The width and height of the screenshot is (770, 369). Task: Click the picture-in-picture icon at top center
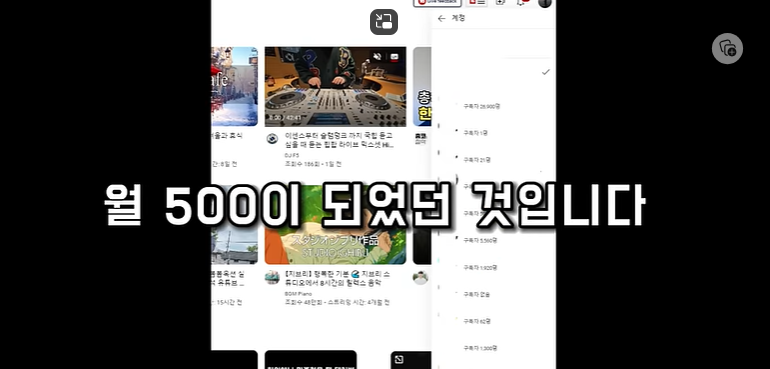(384, 22)
